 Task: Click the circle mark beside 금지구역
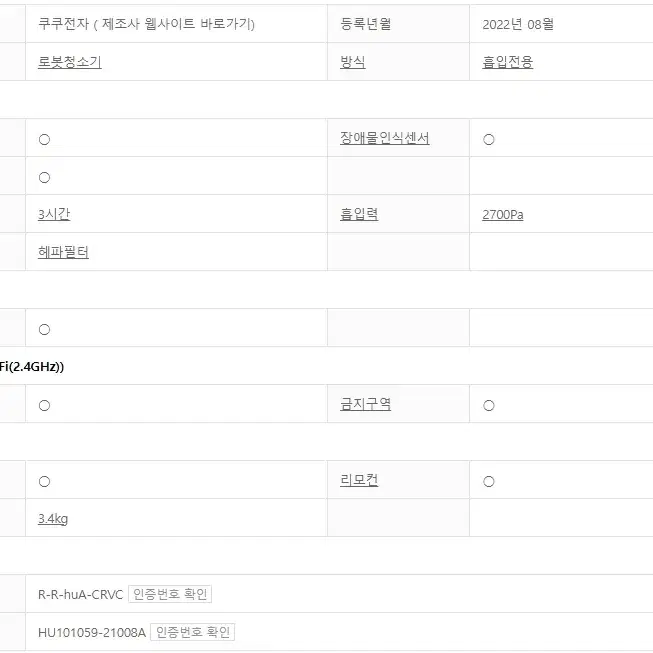[489, 406]
